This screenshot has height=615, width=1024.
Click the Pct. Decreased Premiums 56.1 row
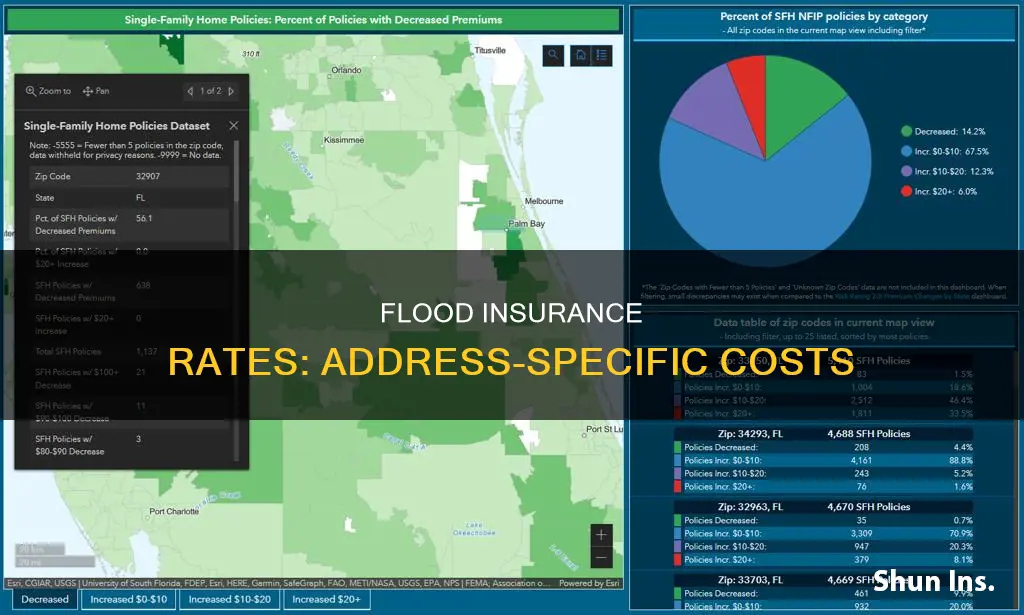pyautogui.click(x=129, y=225)
